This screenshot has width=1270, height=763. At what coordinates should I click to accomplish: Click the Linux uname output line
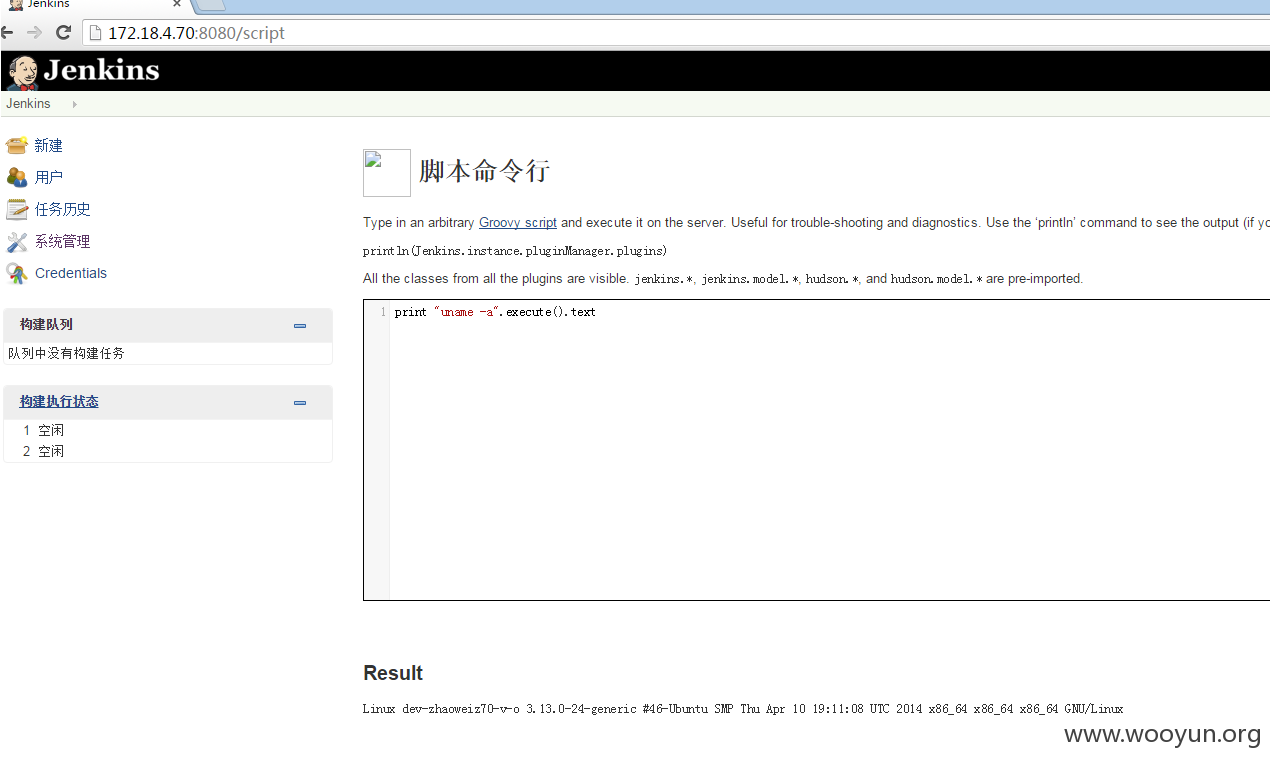(x=743, y=709)
